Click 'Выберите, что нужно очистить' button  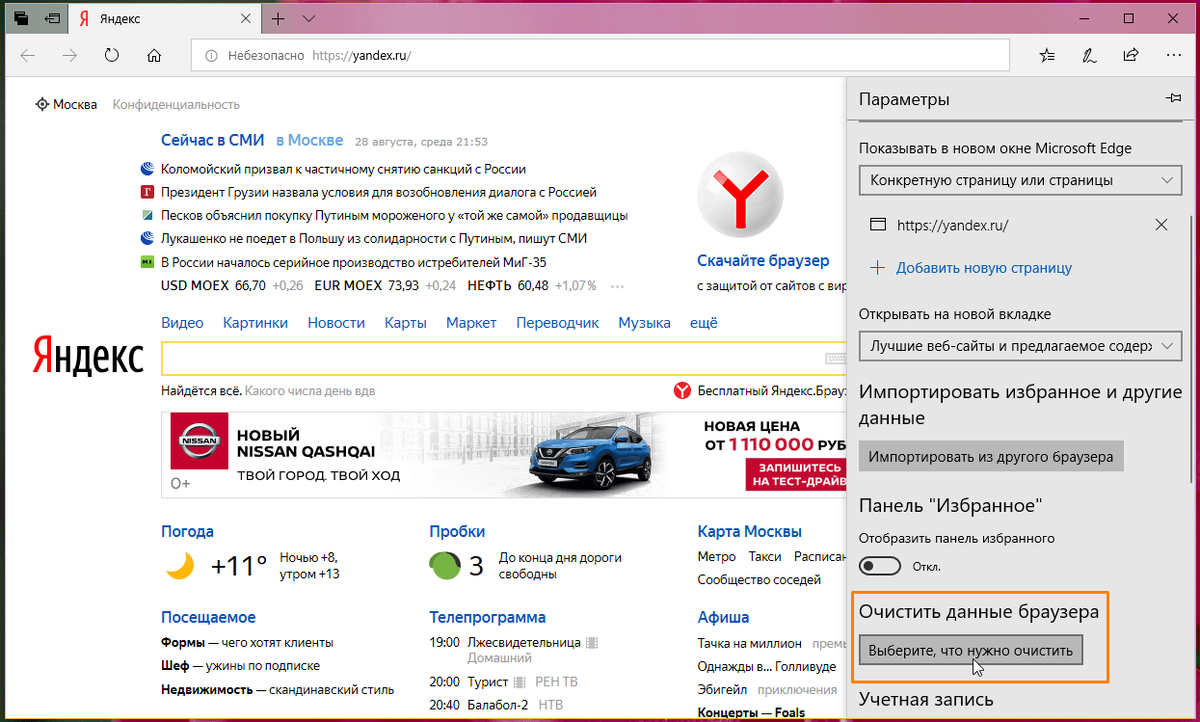[x=970, y=651]
